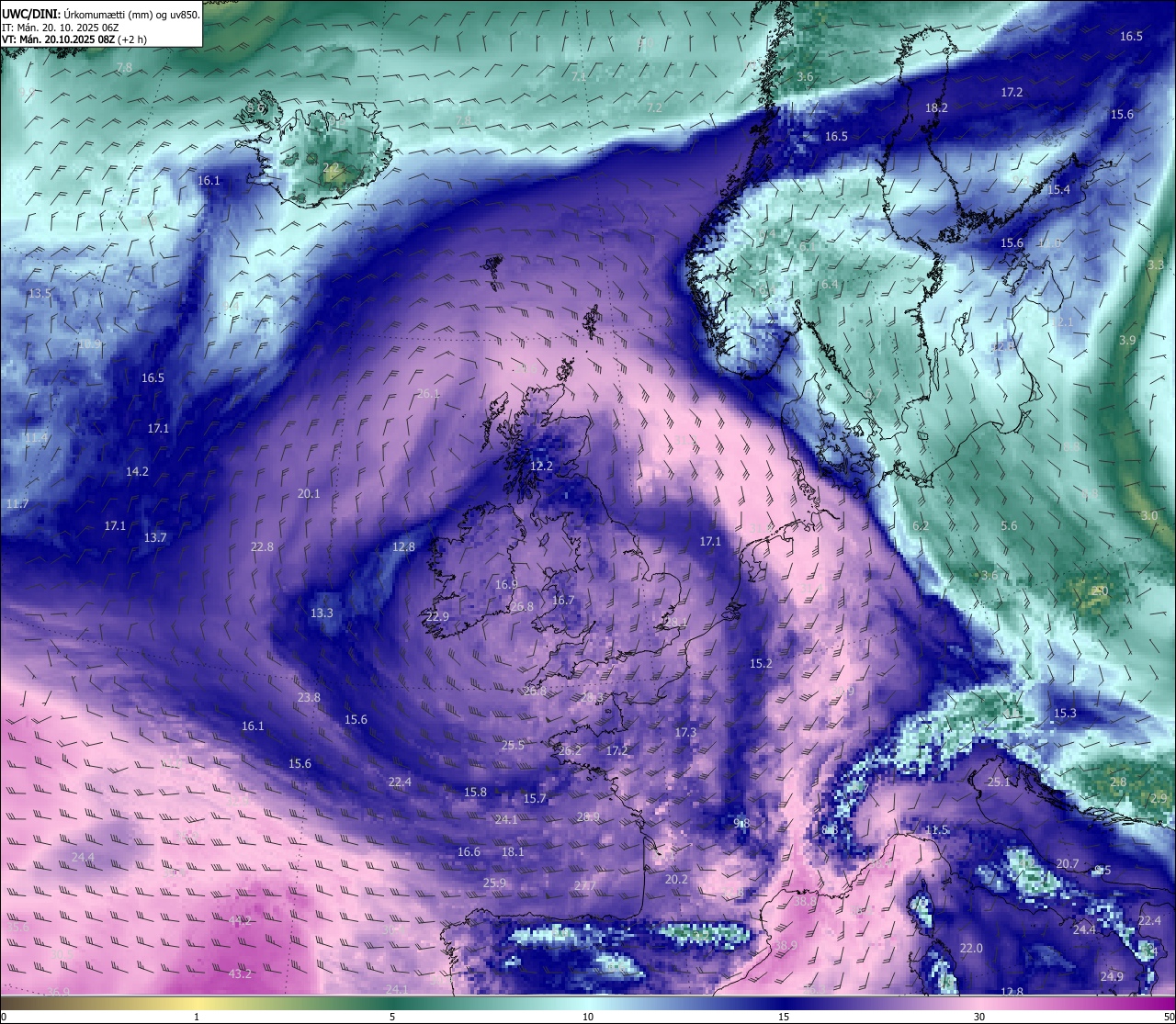Click the map value 17.3
The width and height of the screenshot is (1176, 1024).
coord(685,732)
